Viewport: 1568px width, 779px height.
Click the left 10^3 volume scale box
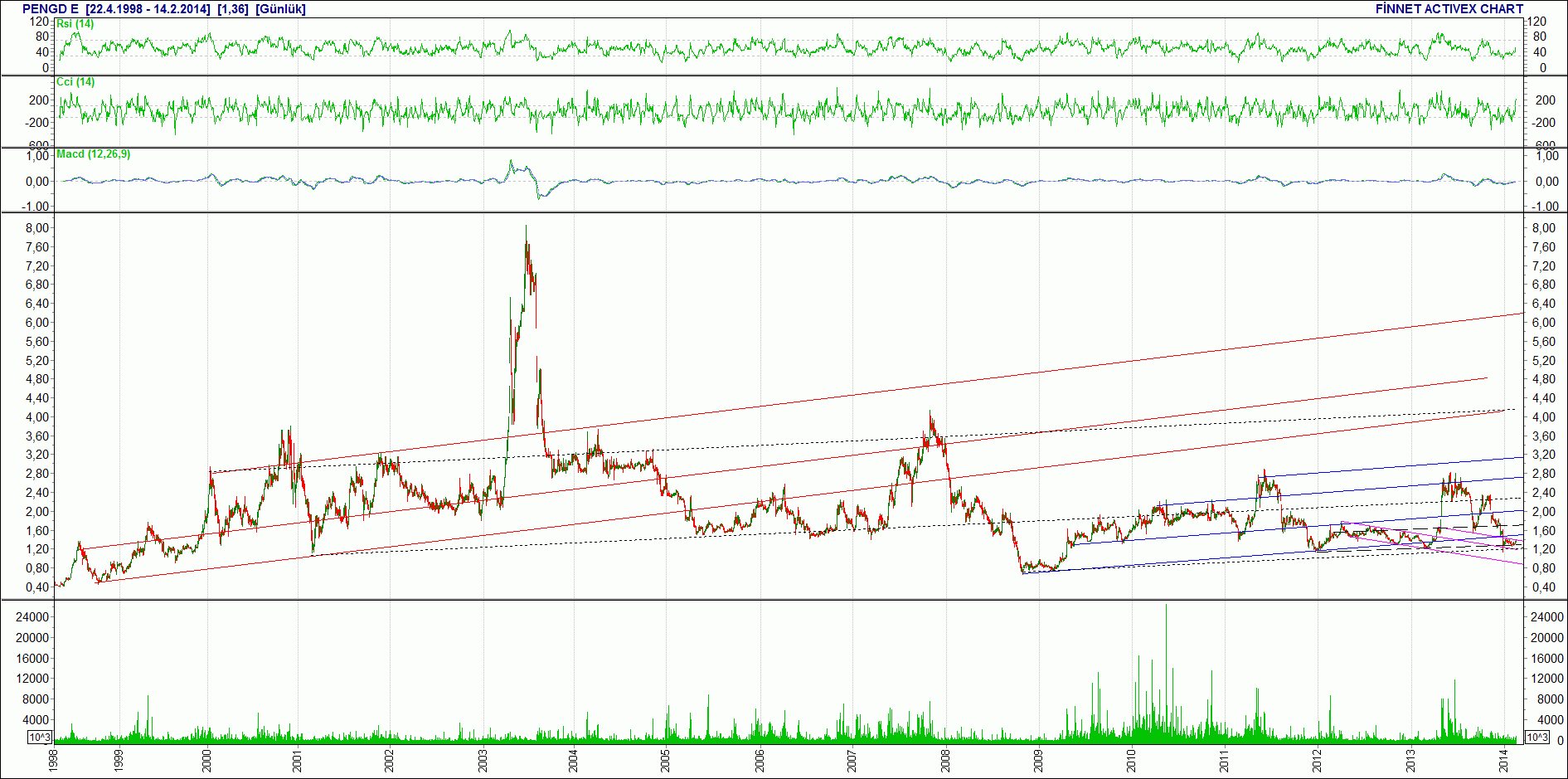tap(41, 738)
